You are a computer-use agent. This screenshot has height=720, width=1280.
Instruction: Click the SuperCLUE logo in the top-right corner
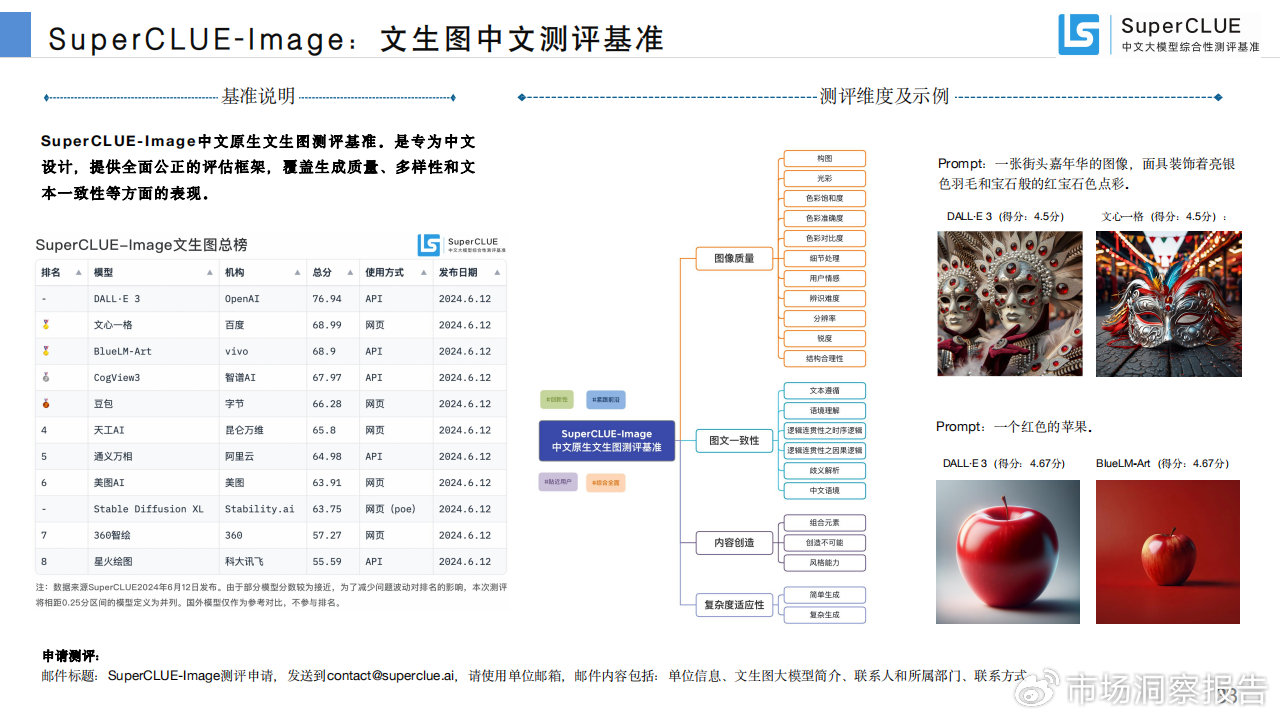pyautogui.click(x=1159, y=34)
